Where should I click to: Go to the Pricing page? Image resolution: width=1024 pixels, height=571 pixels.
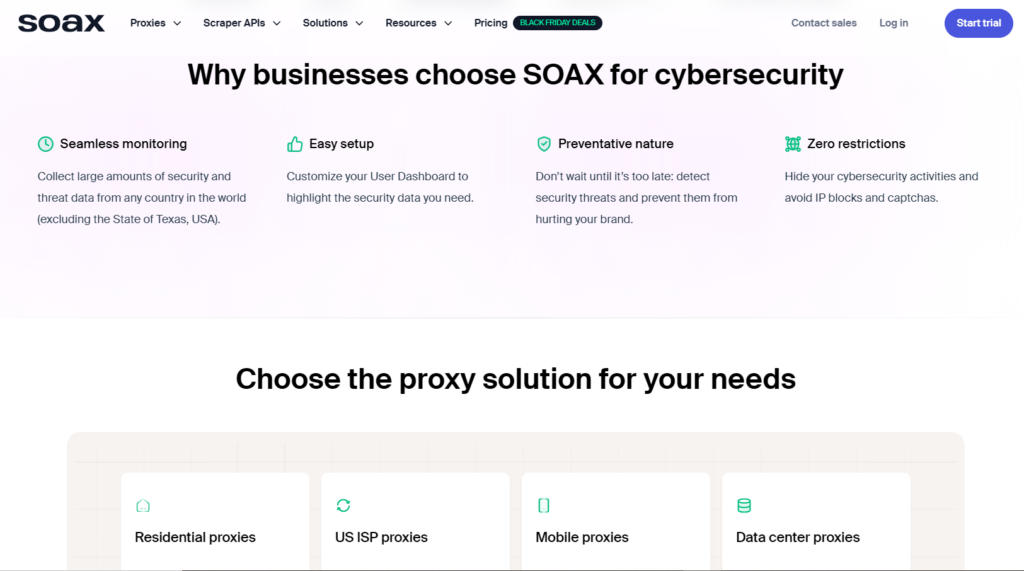[490, 23]
